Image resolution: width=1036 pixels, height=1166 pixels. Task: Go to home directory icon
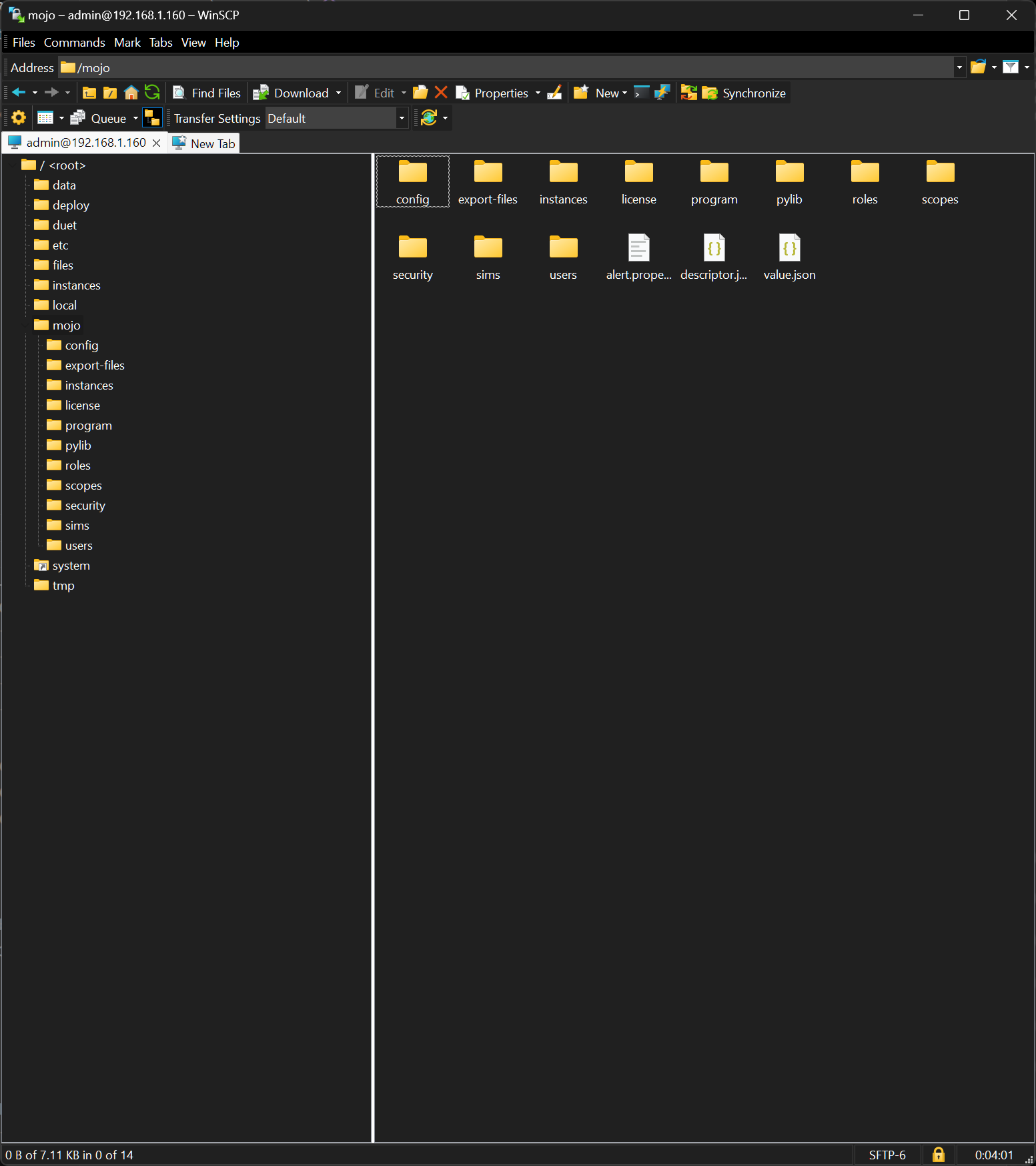[131, 93]
